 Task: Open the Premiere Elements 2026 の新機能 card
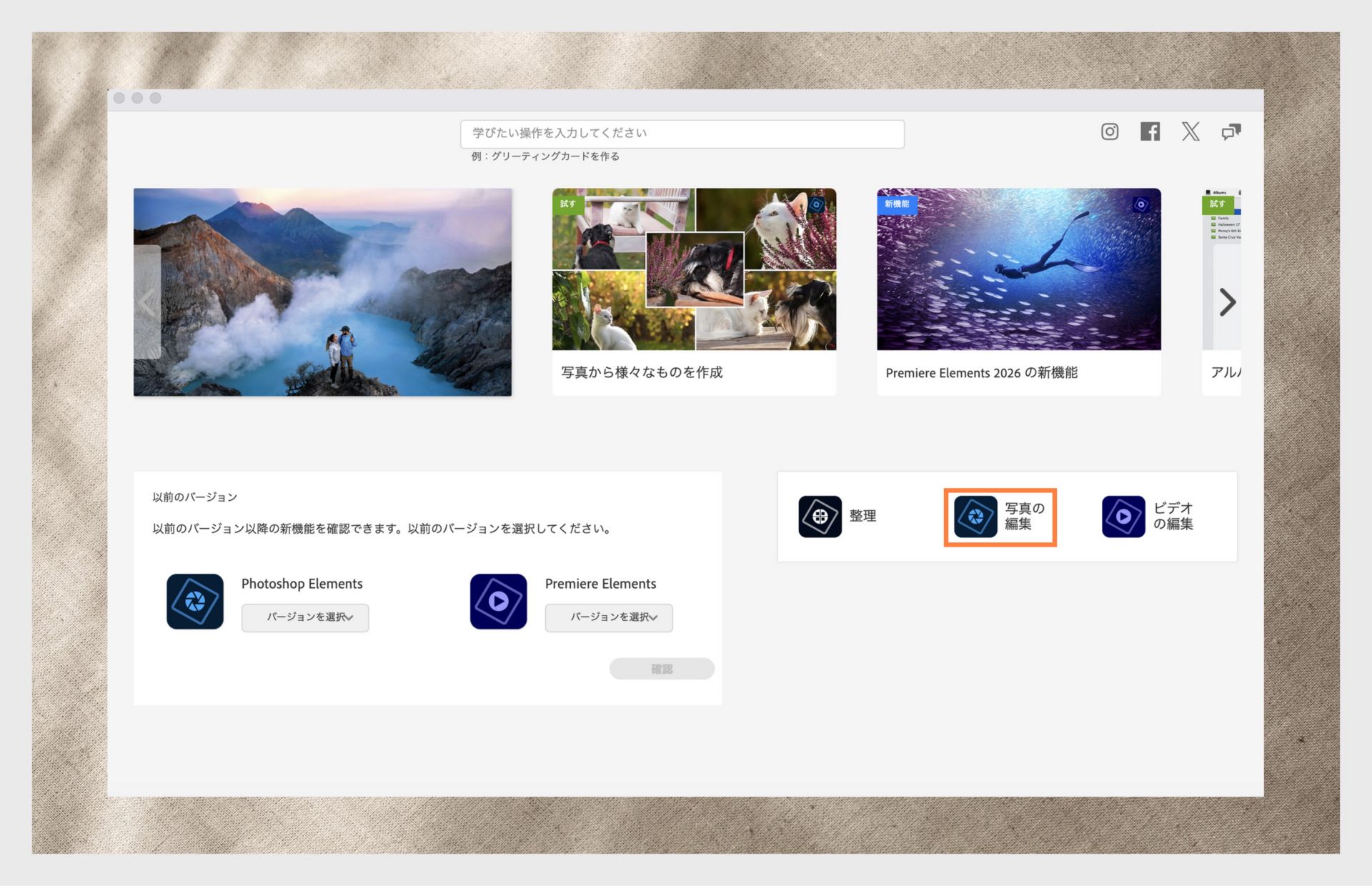tap(1019, 292)
